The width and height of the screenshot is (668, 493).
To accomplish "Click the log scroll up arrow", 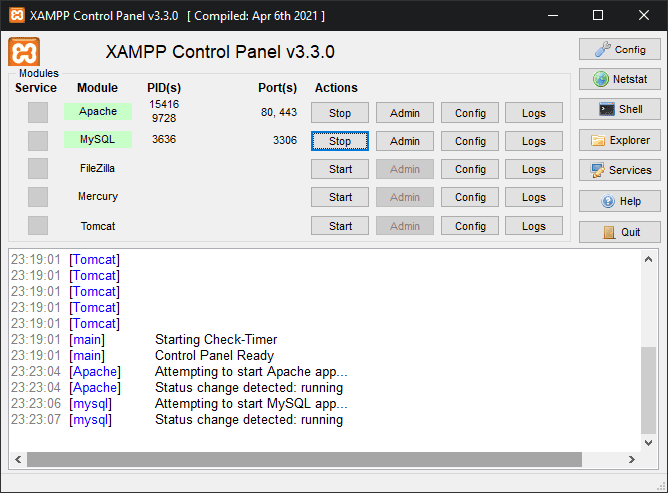I will (648, 259).
